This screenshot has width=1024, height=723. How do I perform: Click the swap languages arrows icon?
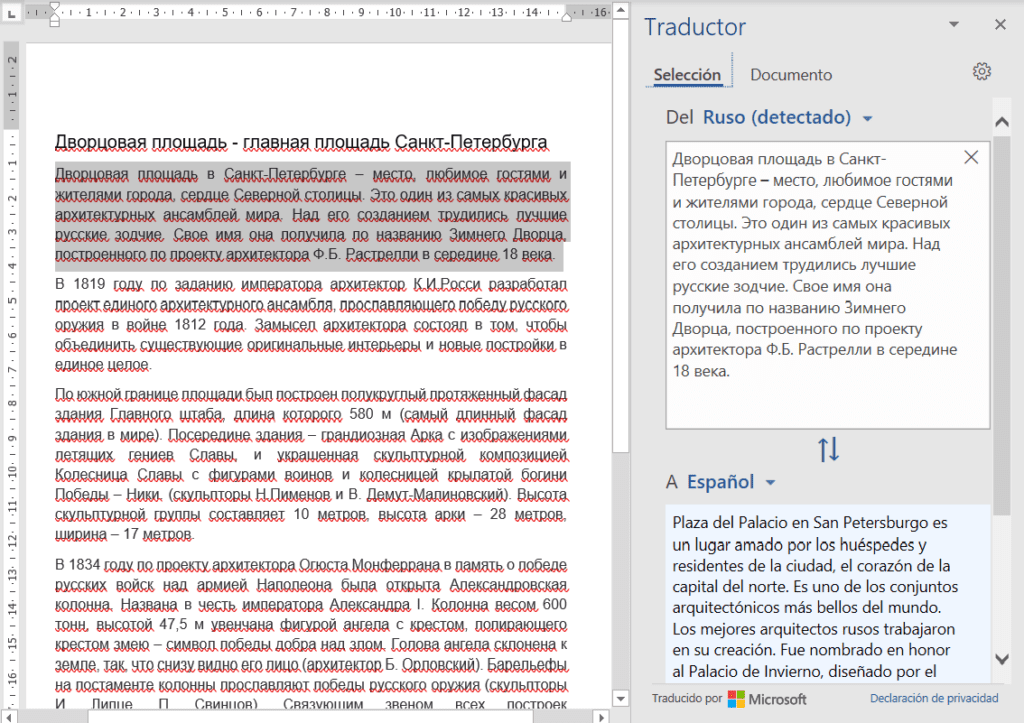[828, 449]
